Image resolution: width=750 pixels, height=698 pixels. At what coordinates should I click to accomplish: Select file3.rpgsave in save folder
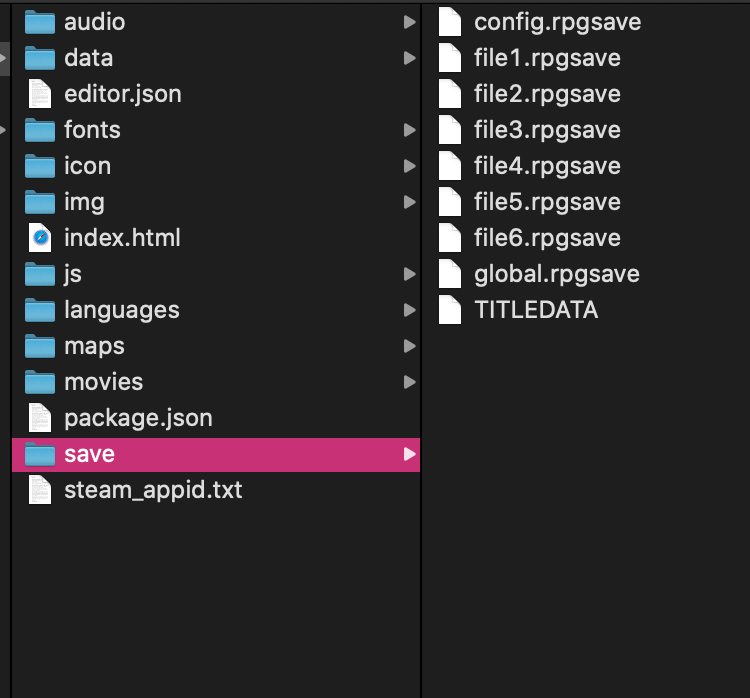pyautogui.click(x=547, y=130)
